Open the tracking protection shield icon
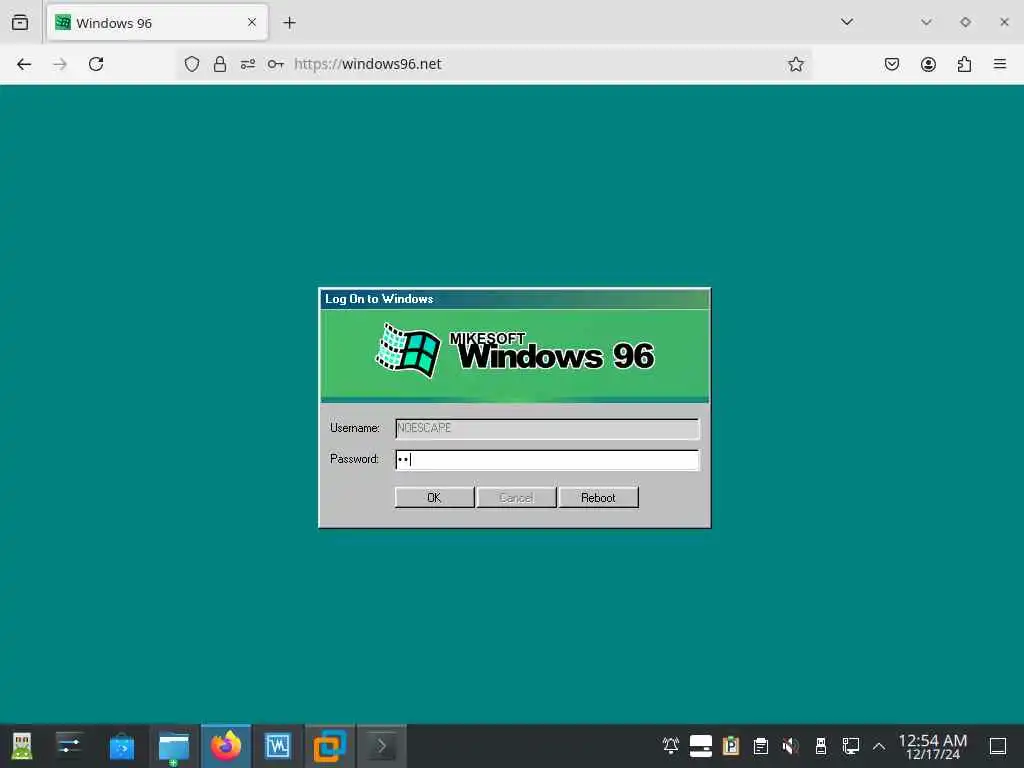This screenshot has width=1024, height=768. (191, 64)
